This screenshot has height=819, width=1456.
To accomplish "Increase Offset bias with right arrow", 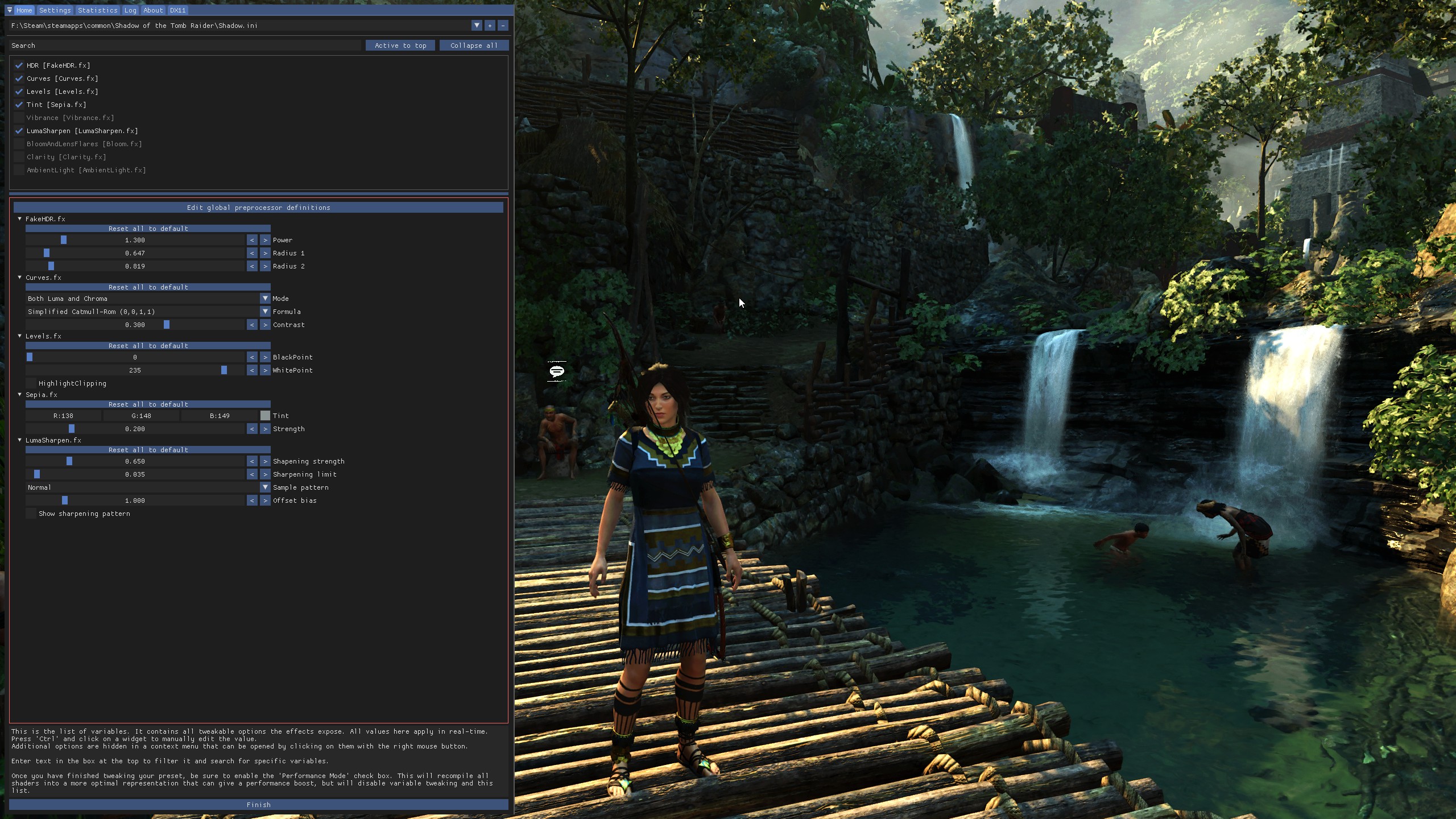I will pos(265,500).
